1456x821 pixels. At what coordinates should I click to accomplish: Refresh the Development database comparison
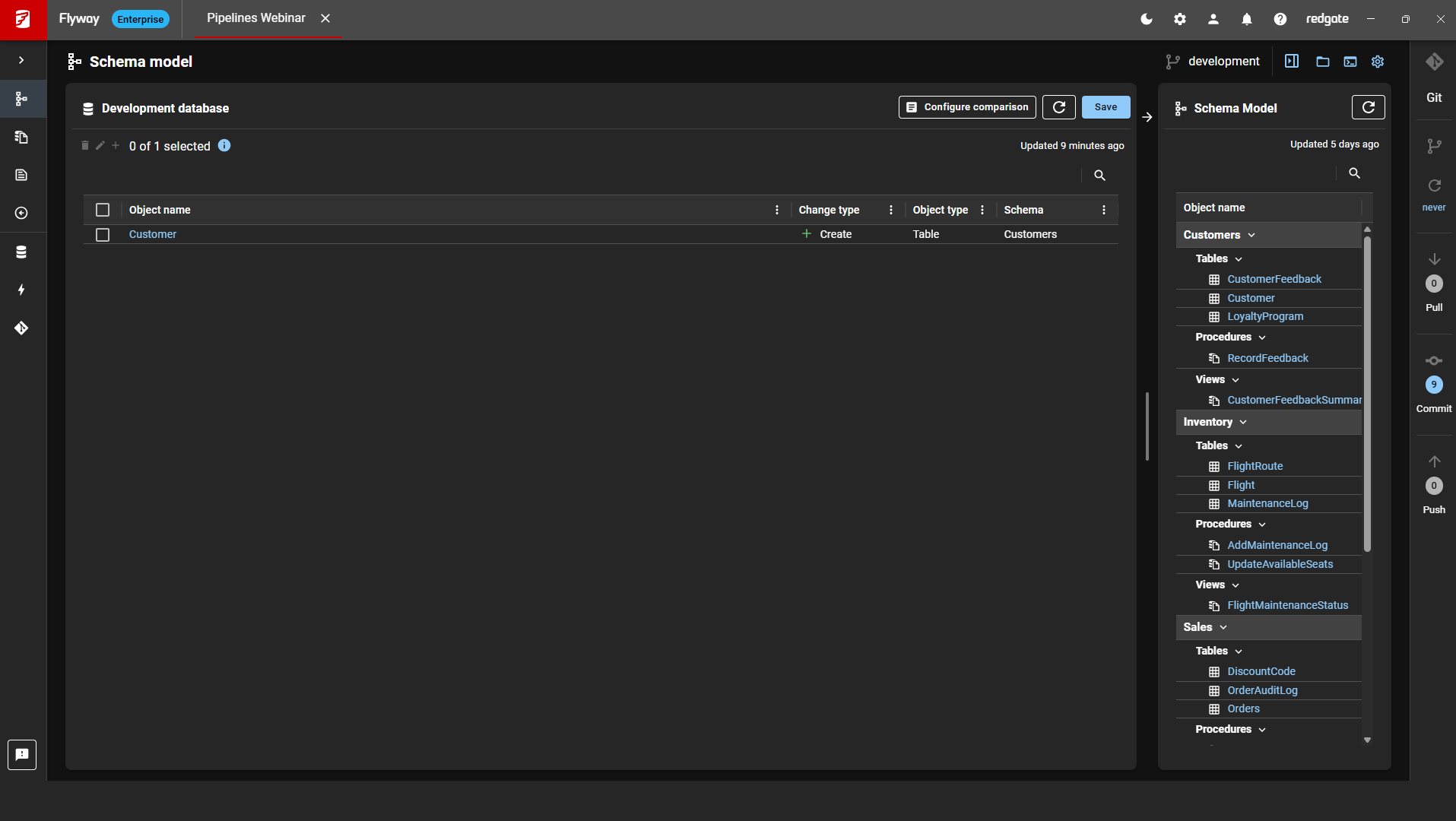pos(1058,107)
